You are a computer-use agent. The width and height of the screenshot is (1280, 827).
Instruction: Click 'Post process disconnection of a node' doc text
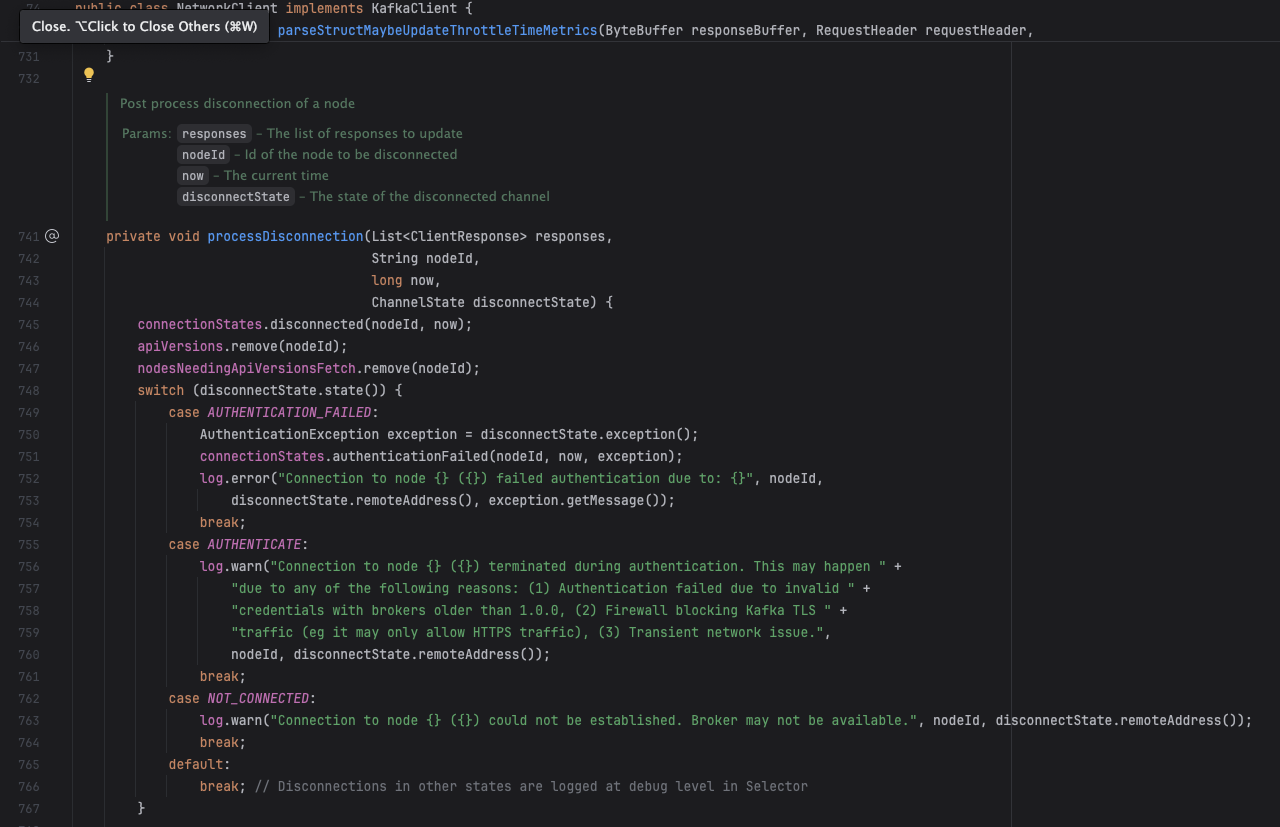[237, 103]
